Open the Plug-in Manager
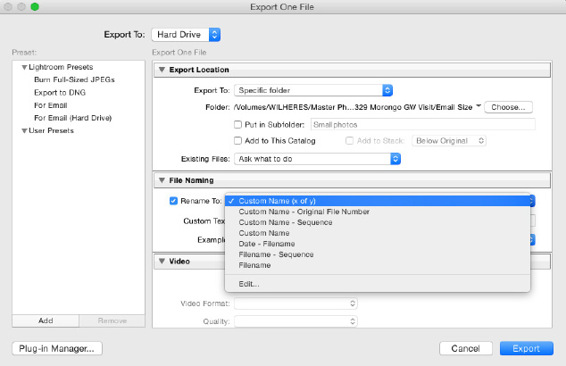Image resolution: width=566 pixels, height=366 pixels. coord(57,349)
